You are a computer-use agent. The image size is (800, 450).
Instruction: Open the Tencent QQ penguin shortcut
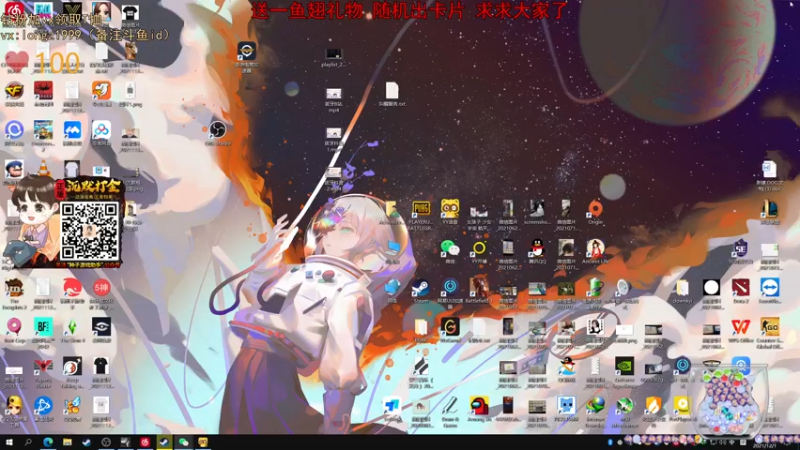(x=537, y=248)
